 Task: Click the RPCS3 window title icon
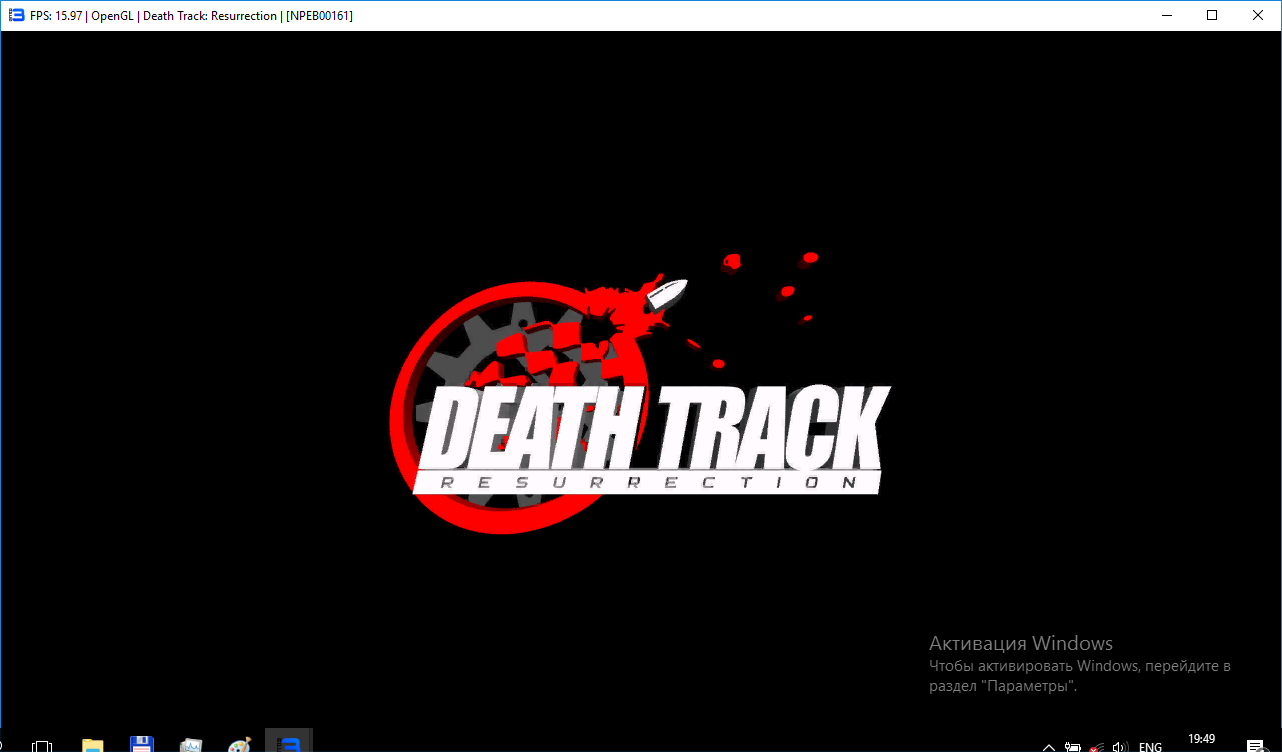click(x=16, y=15)
